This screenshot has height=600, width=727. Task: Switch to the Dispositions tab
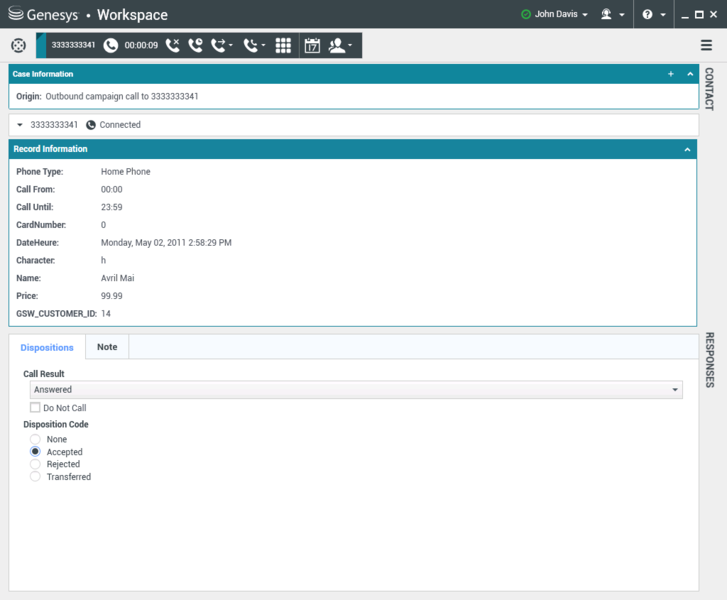(47, 347)
